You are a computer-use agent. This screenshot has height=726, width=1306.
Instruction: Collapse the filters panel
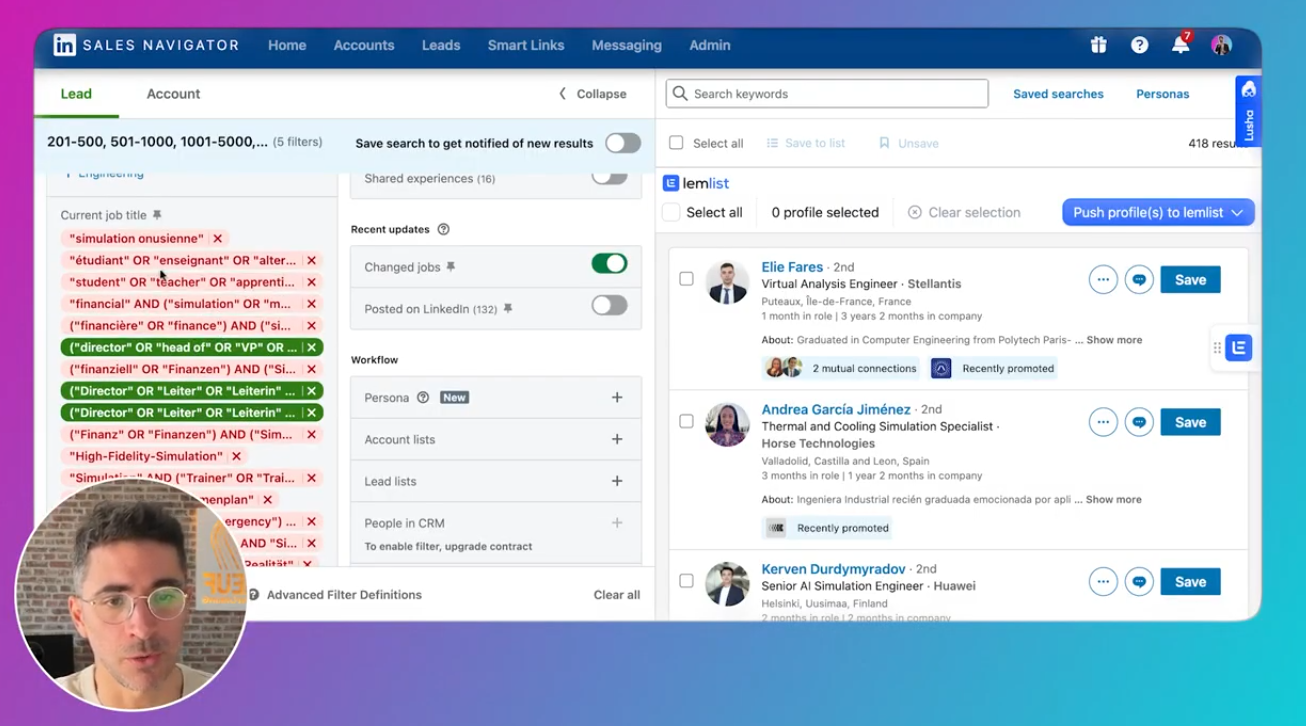[x=592, y=94]
